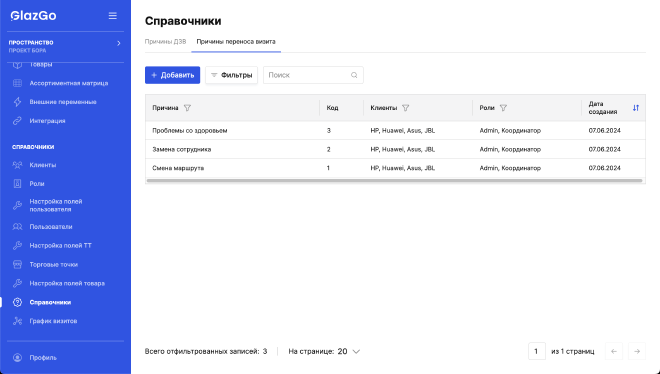
Task: Go to График визитов menu item
Action: pos(53,321)
